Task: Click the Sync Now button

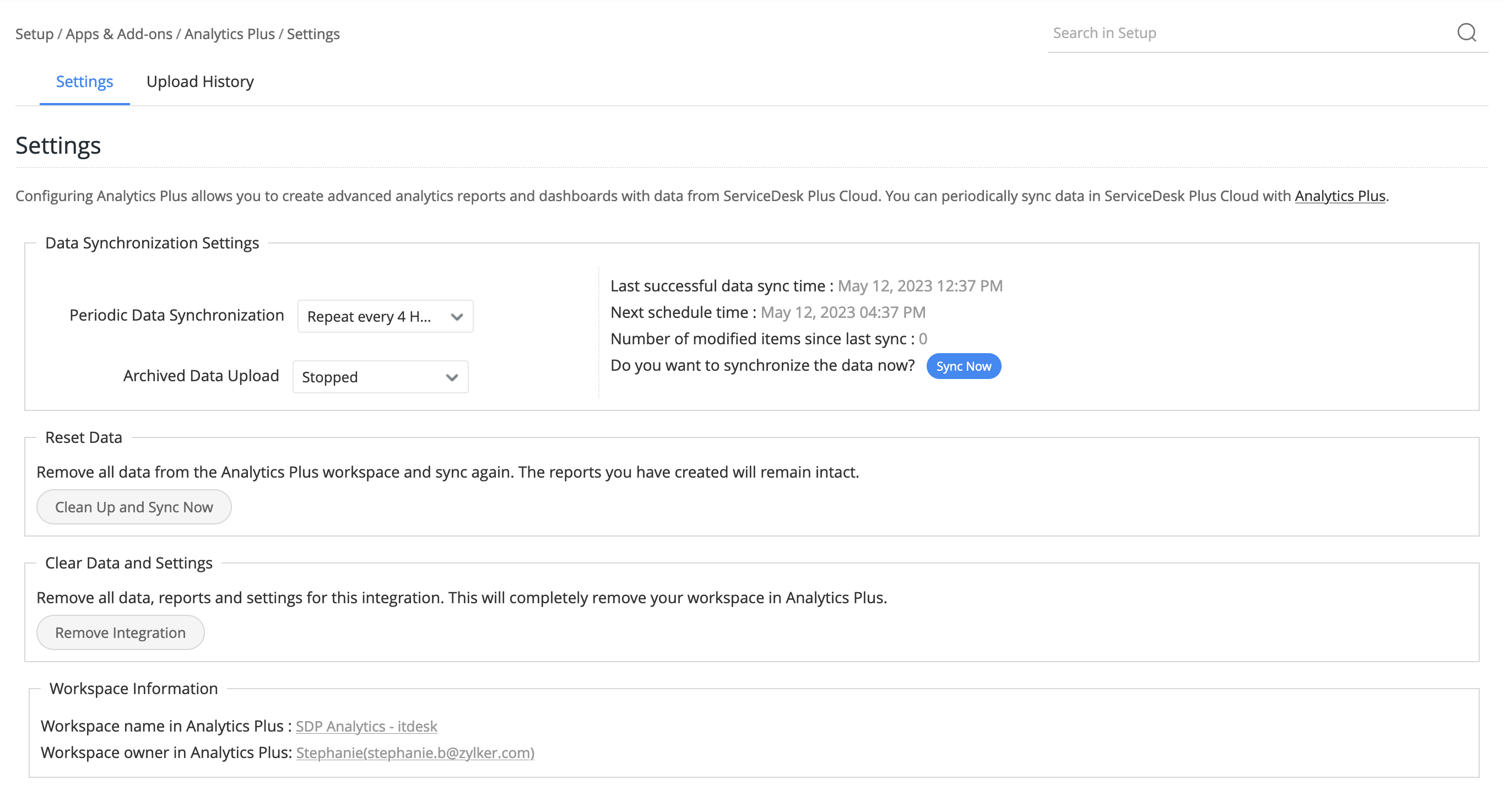Action: pos(964,366)
